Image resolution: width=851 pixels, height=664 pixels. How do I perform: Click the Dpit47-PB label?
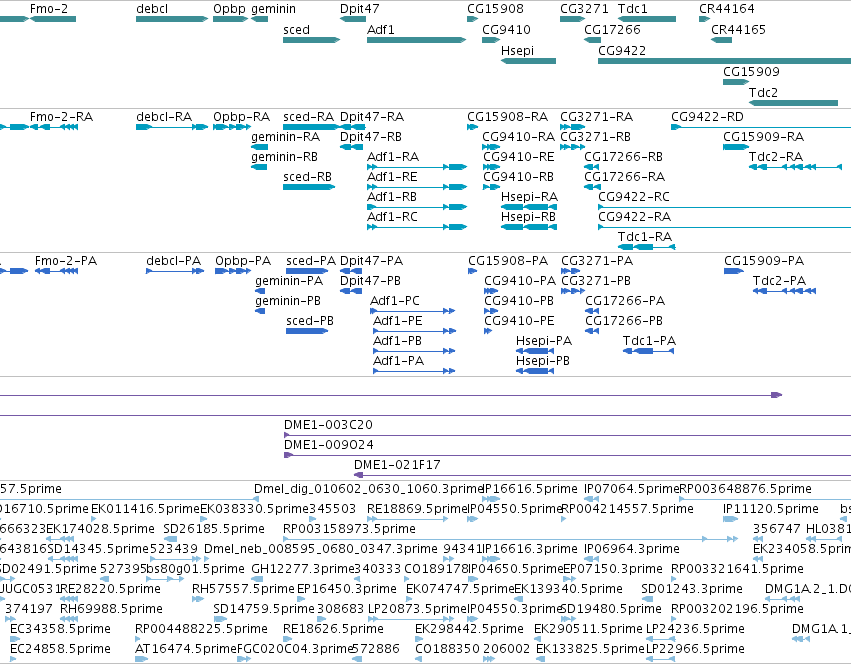click(x=370, y=281)
